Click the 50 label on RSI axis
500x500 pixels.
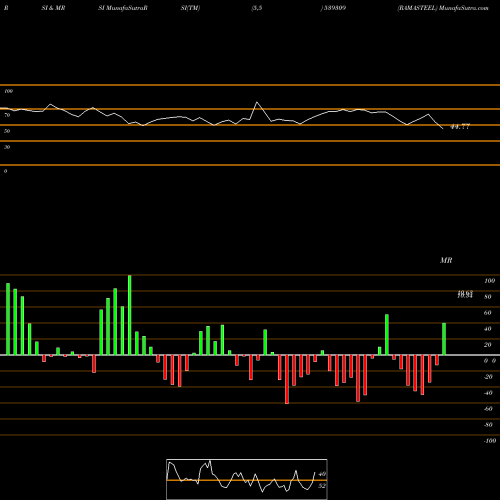7,131
